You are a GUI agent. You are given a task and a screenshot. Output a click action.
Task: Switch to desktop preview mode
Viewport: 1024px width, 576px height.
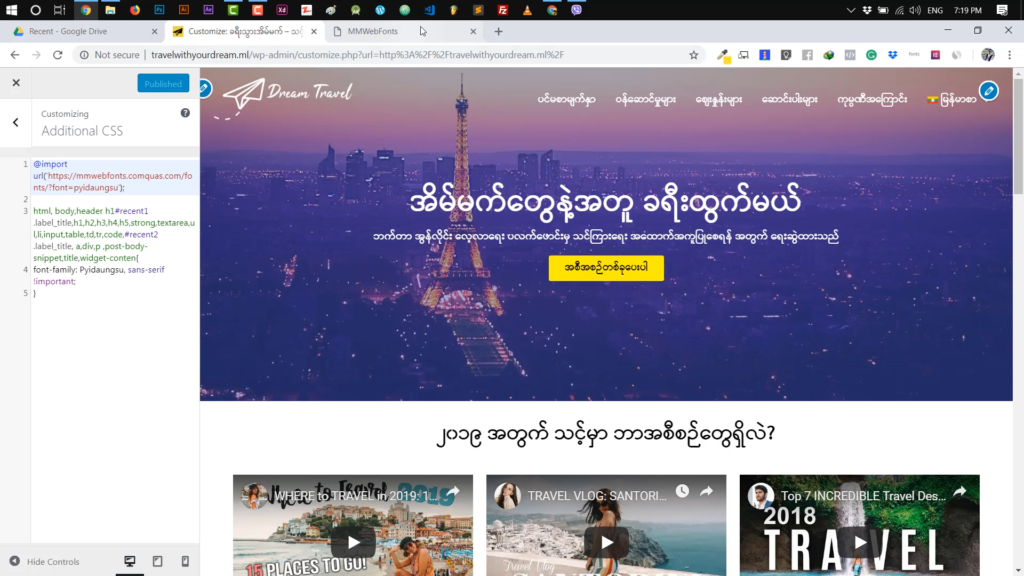[130, 561]
